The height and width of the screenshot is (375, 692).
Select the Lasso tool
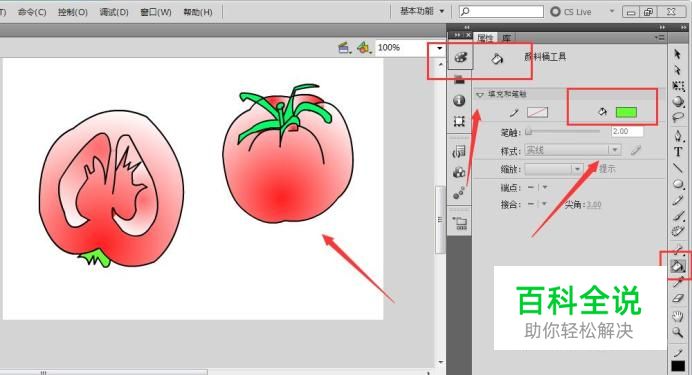tap(678, 117)
